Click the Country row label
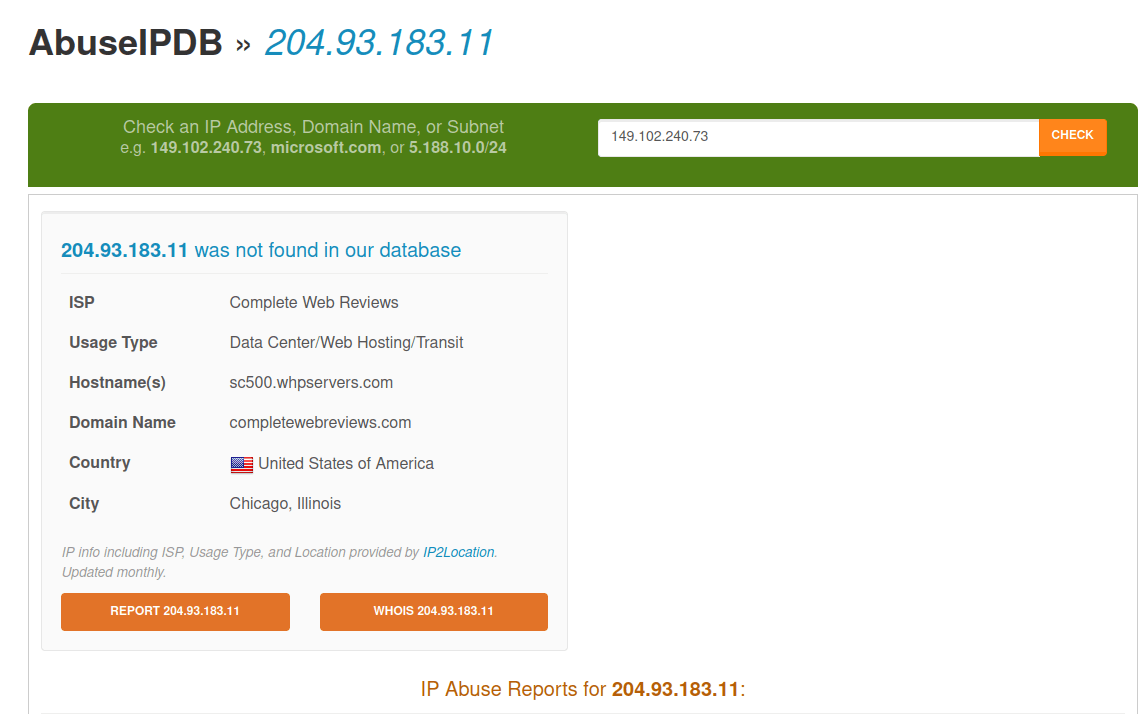The image size is (1138, 714). pyautogui.click(x=100, y=463)
